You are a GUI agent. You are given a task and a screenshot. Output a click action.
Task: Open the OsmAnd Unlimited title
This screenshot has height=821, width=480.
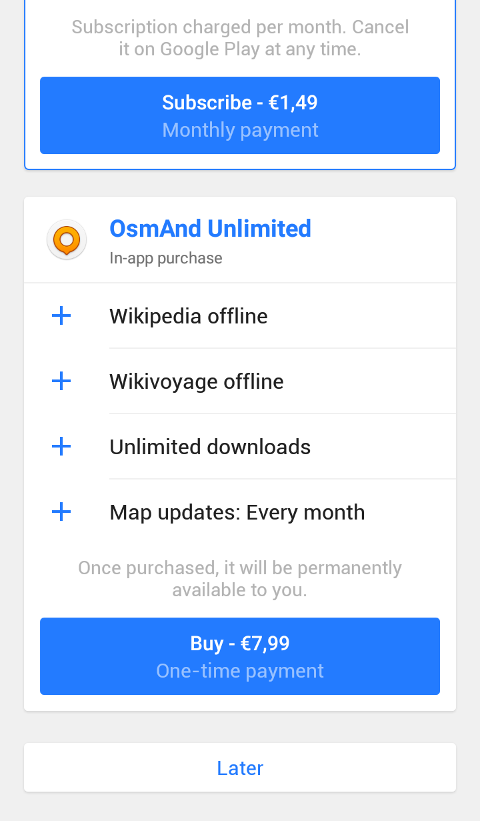[x=210, y=229]
